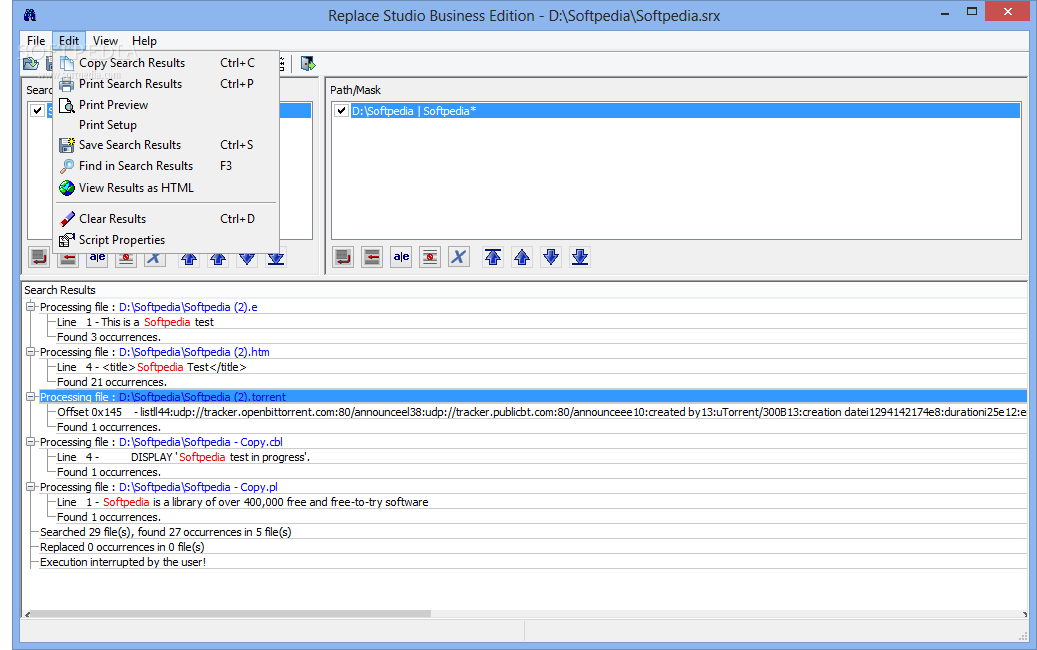Click the results scrollbar right arrow
This screenshot has width=1037, height=650.
pyautogui.click(x=1024, y=614)
